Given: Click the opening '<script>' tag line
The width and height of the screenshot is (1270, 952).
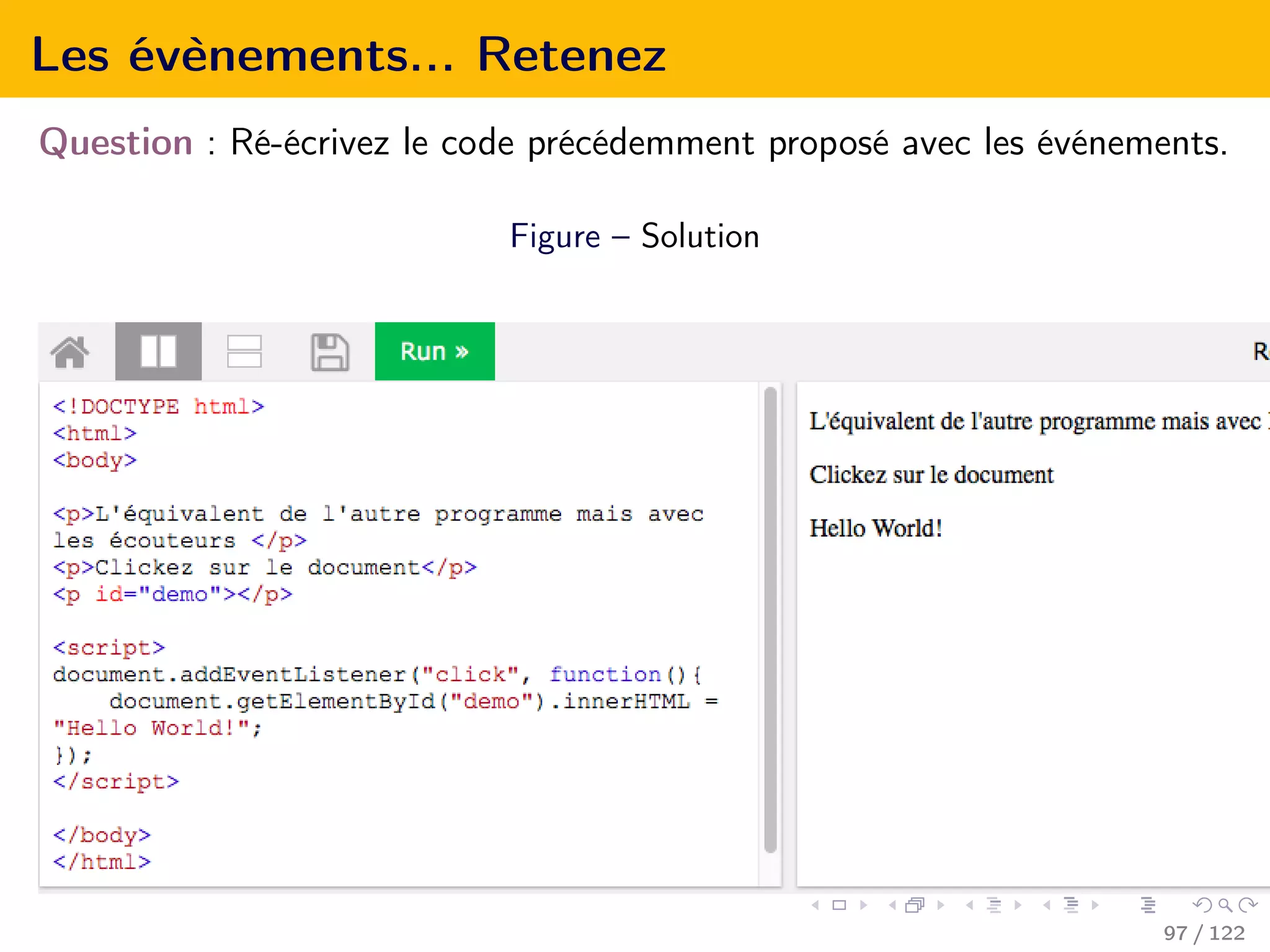Looking at the screenshot, I should (x=109, y=648).
